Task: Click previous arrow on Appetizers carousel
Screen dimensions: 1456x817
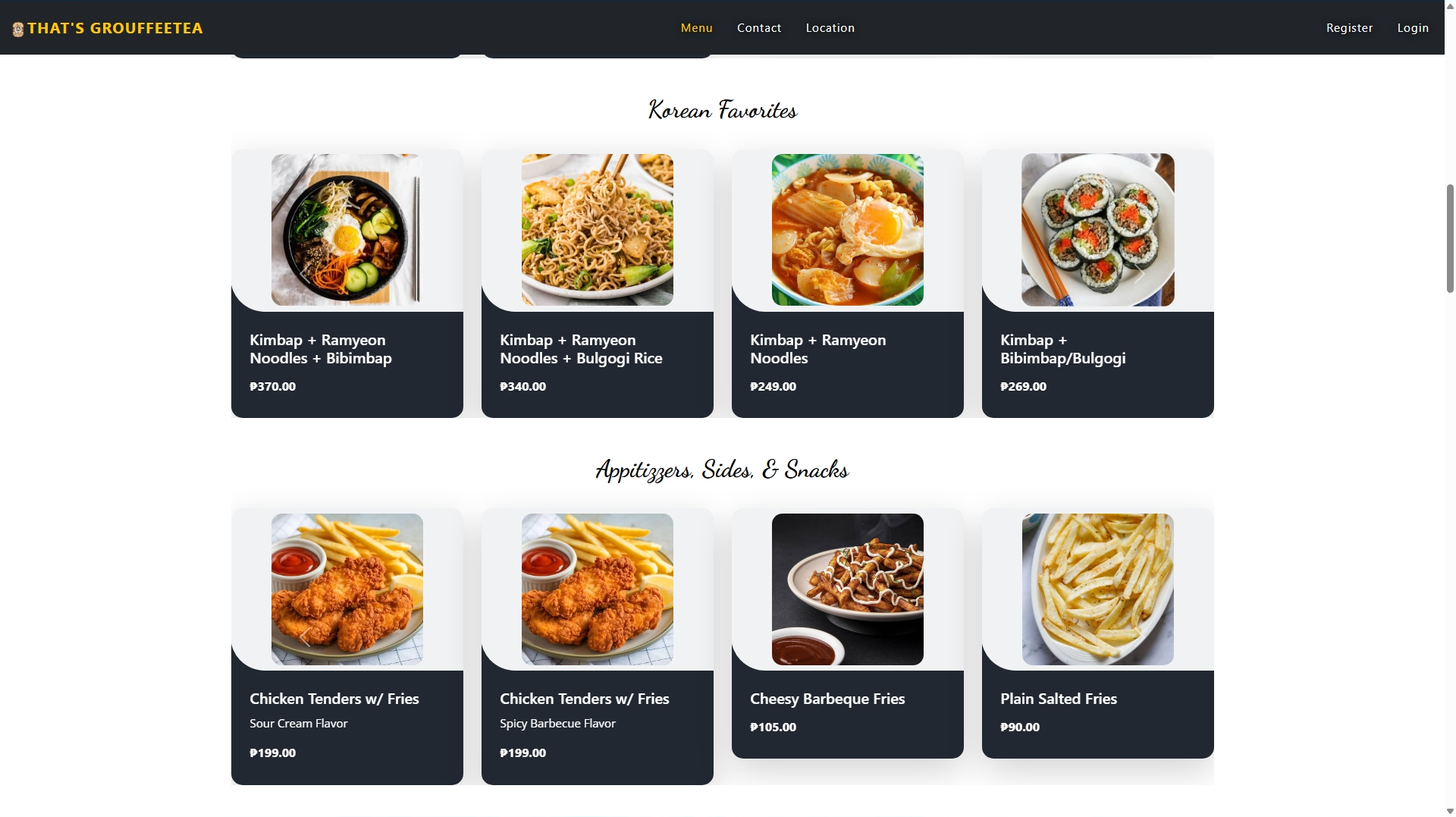Action: [x=305, y=636]
